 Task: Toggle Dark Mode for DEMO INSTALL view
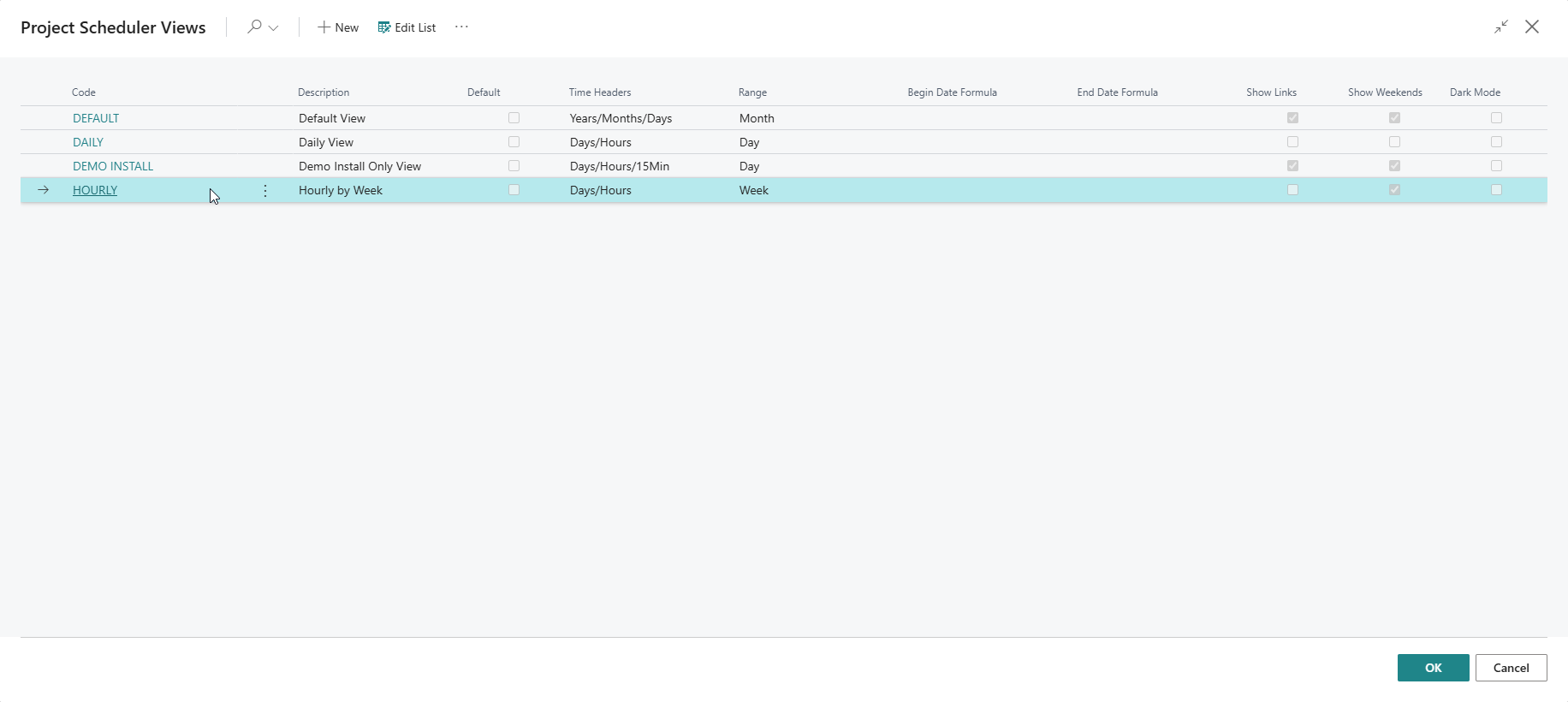tap(1496, 166)
